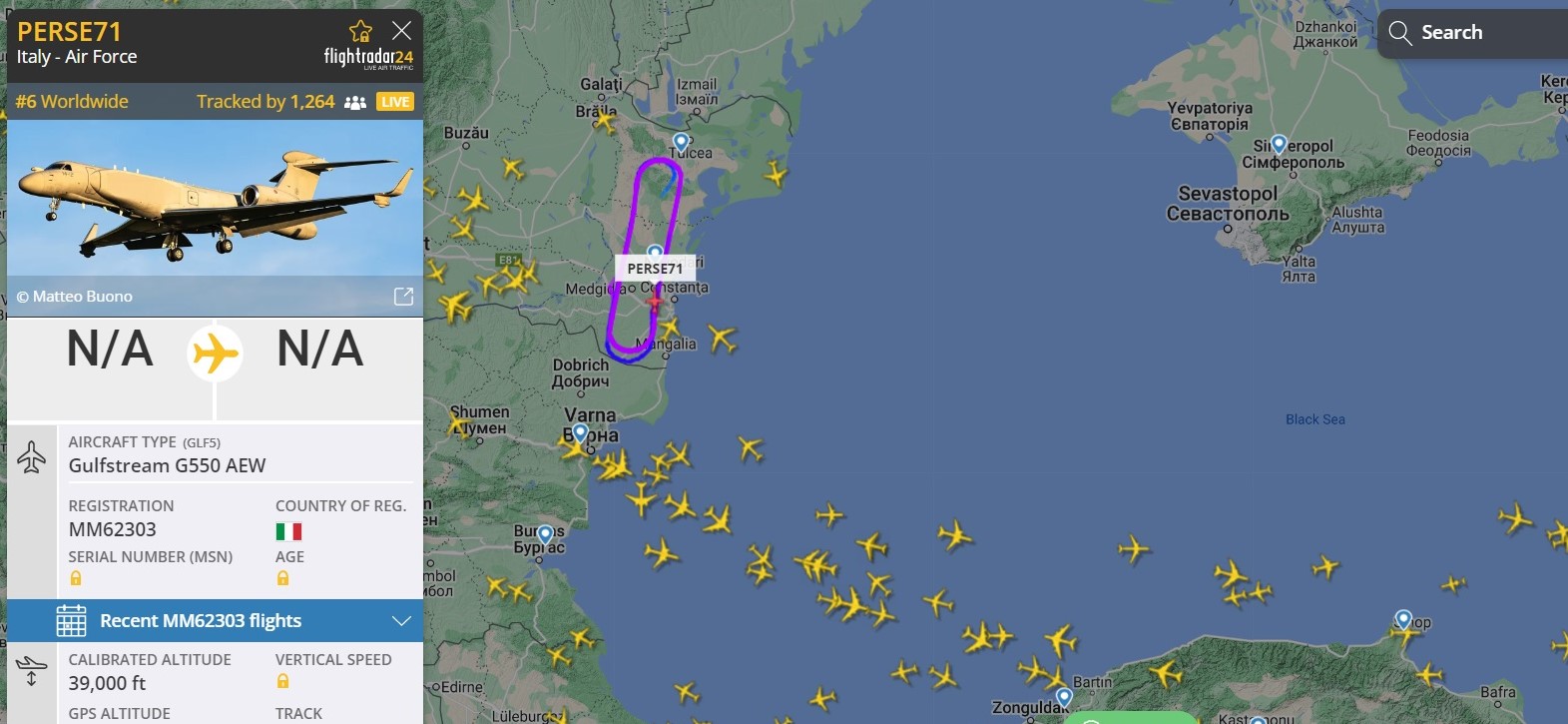Click the Gulfstream aircraft photo thumbnail

pos(215,198)
